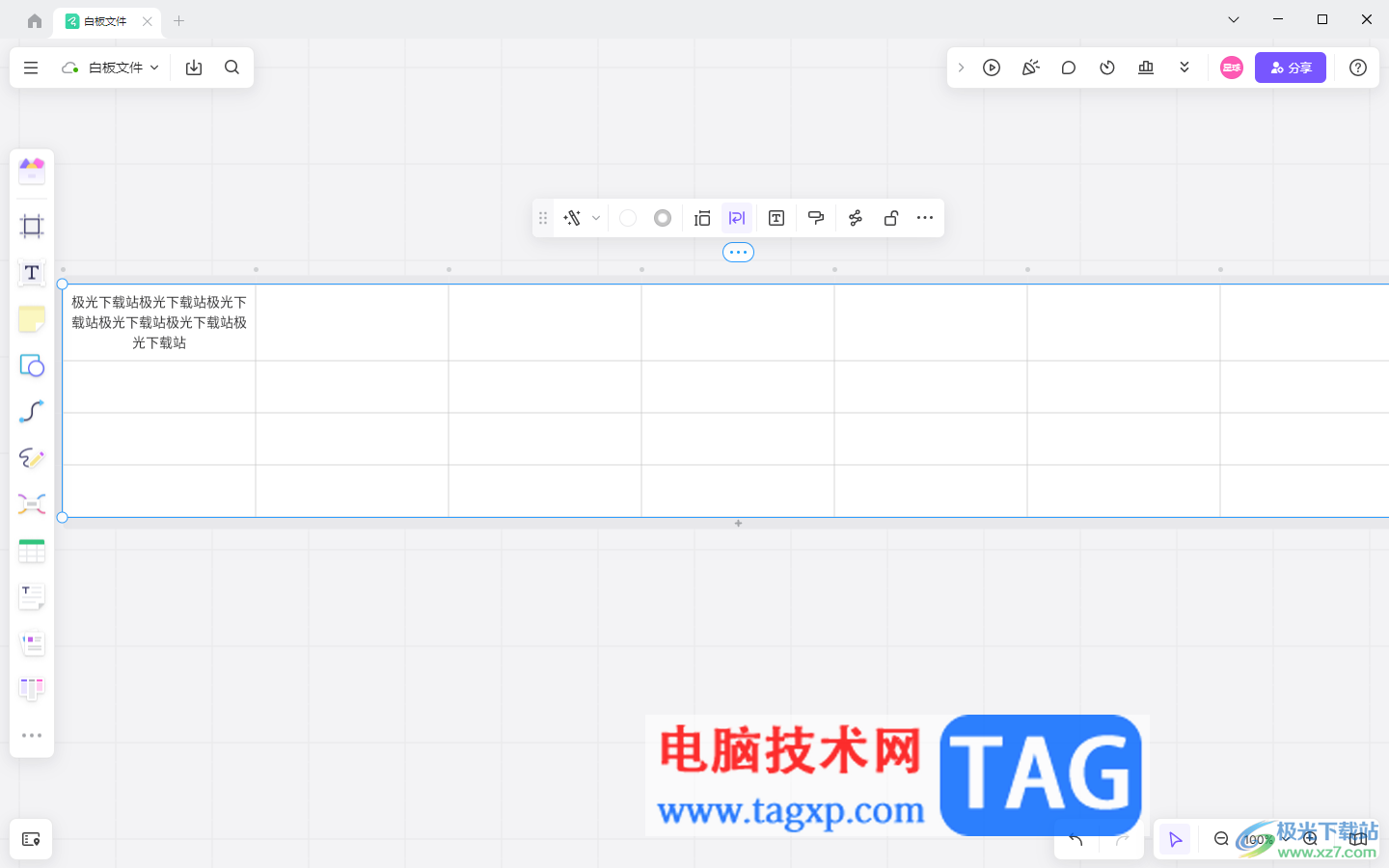The height and width of the screenshot is (868, 1389).
Task: Zoom out with the minus magnifier
Action: [1221, 839]
